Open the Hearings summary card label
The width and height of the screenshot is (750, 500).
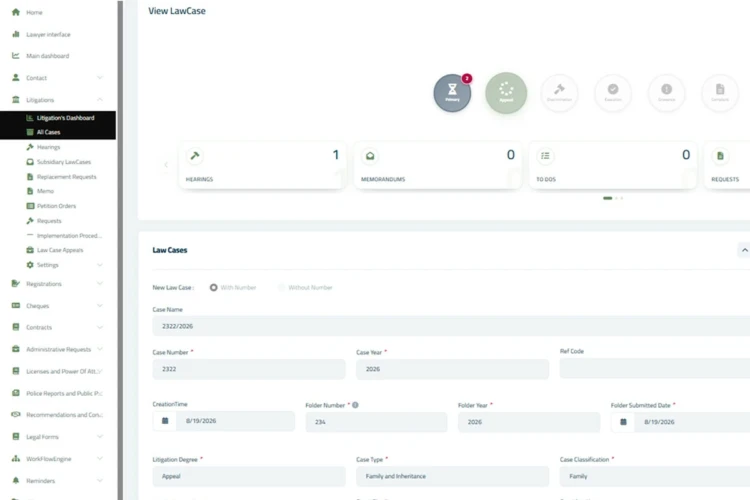[x=199, y=179]
